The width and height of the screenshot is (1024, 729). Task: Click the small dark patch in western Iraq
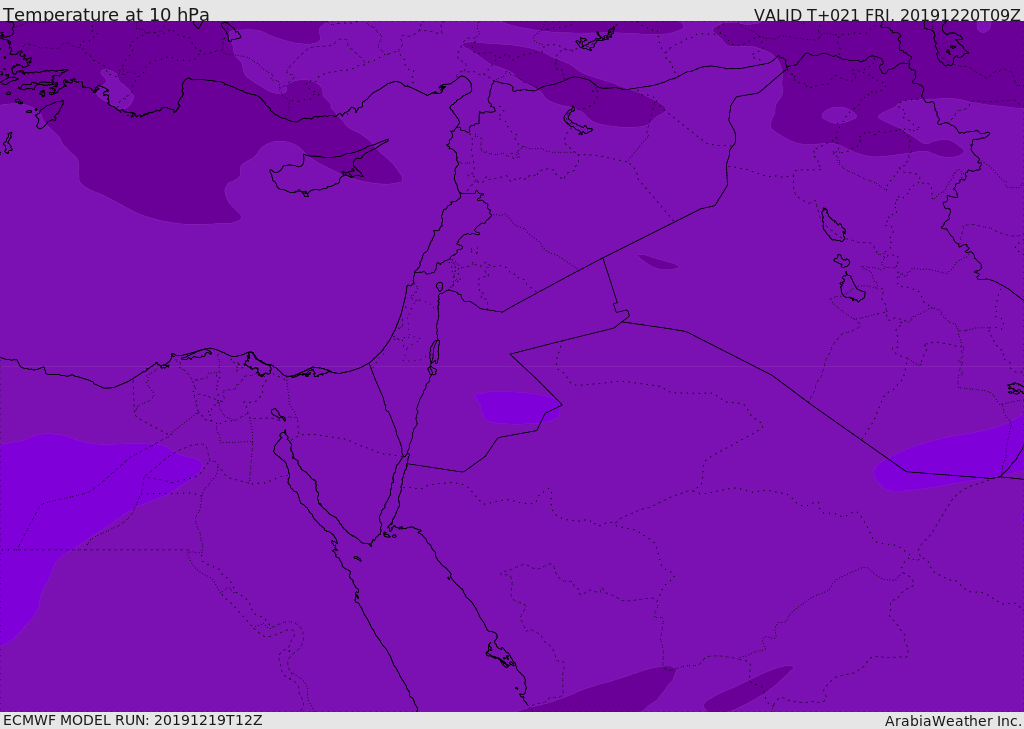coord(658,262)
